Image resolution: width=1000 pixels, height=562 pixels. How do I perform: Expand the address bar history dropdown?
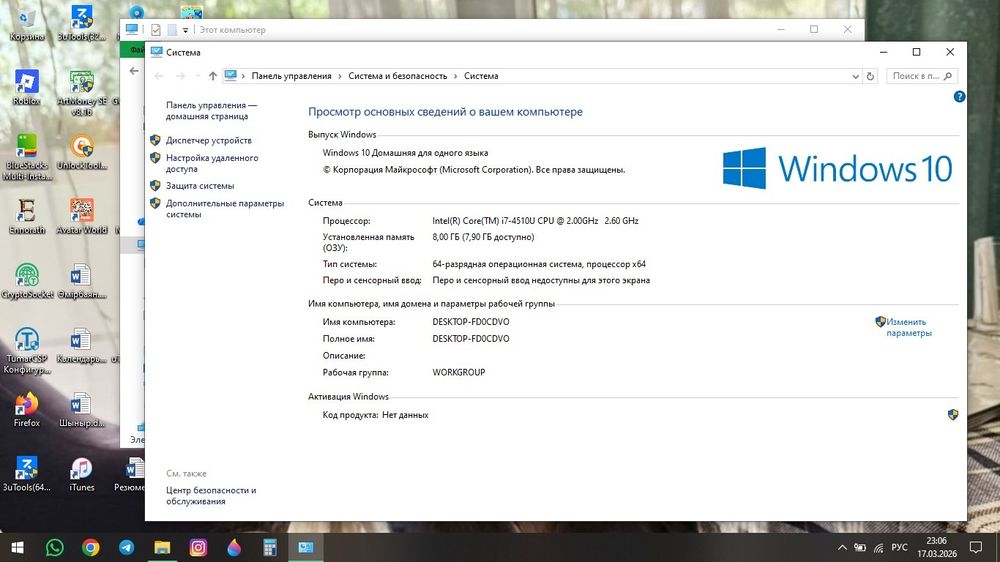tap(855, 76)
